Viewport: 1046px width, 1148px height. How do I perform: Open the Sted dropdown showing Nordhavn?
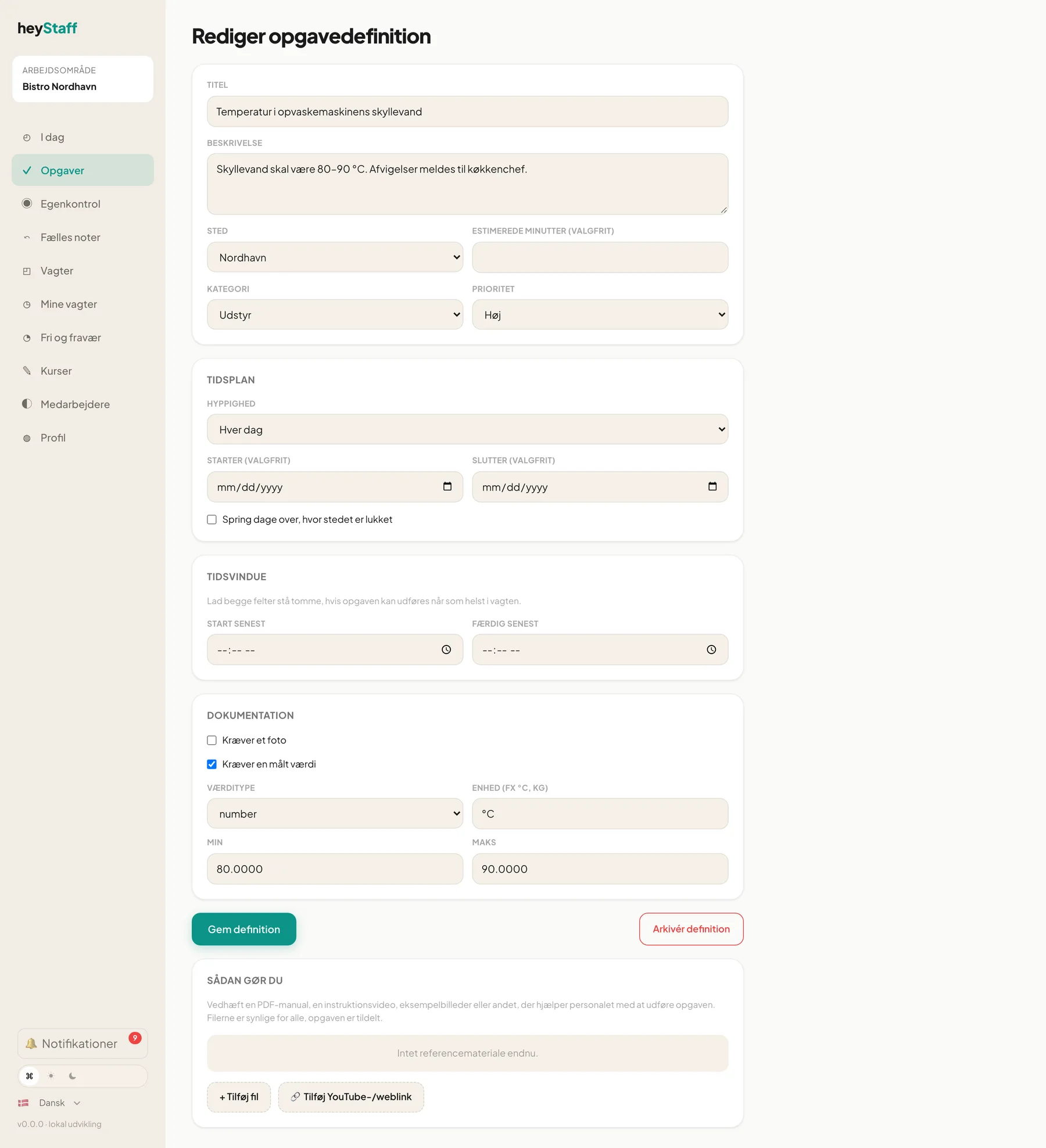[335, 257]
